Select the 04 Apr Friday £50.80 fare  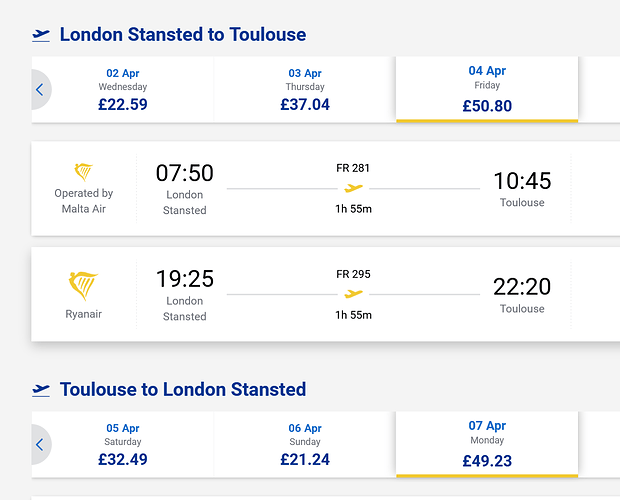click(x=487, y=89)
